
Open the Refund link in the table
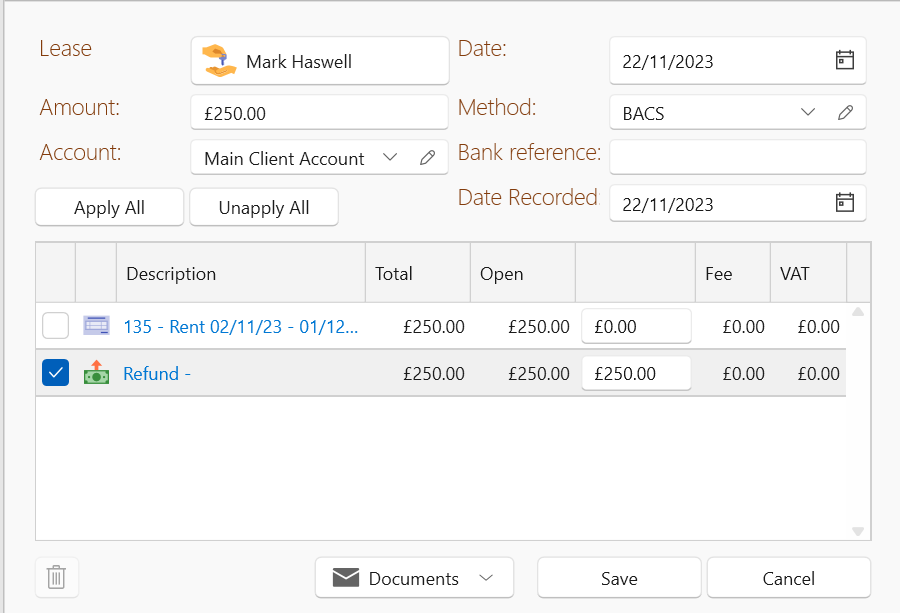tap(156, 374)
